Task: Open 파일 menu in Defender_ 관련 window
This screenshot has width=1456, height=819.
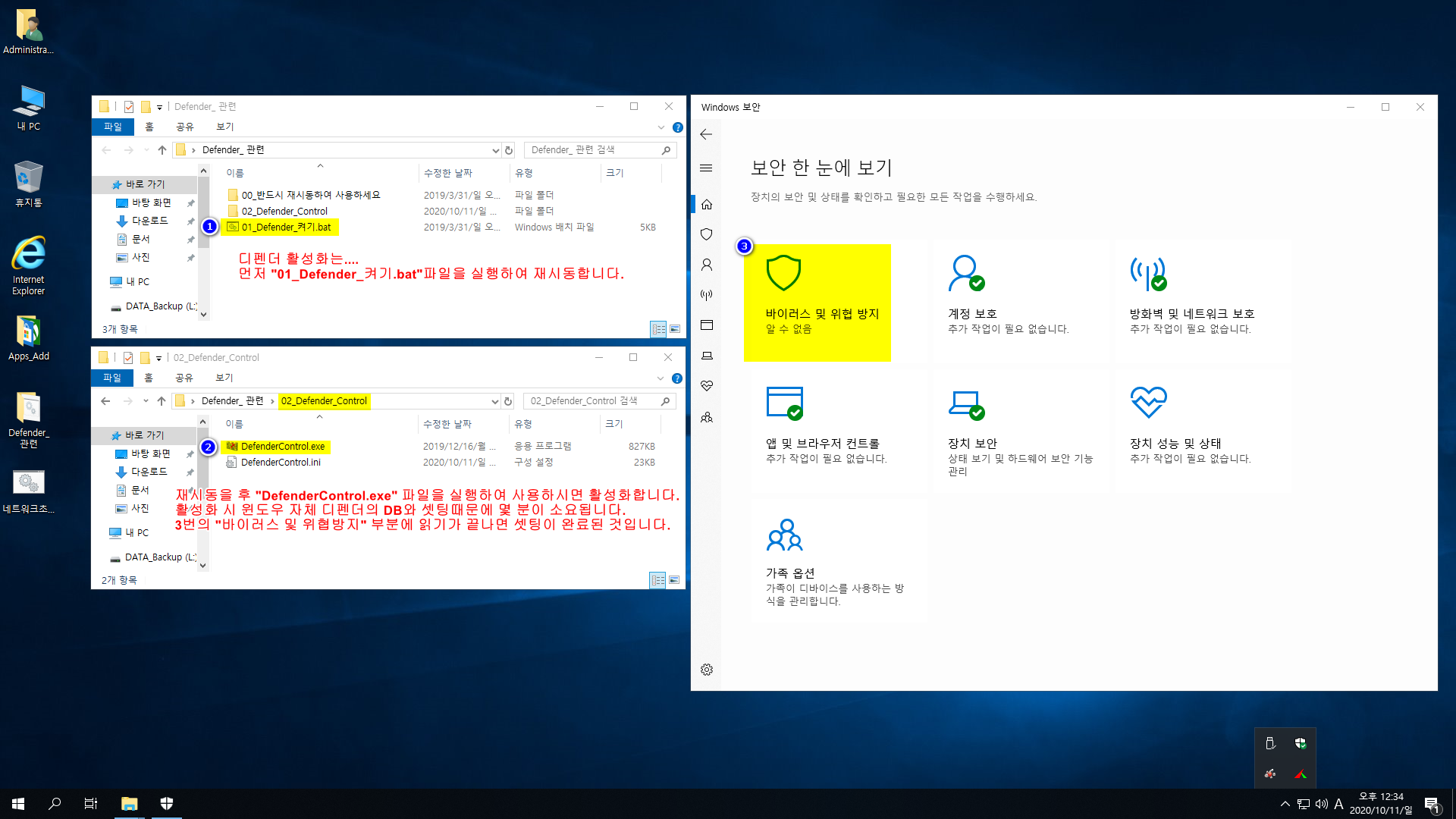Action: click(112, 127)
